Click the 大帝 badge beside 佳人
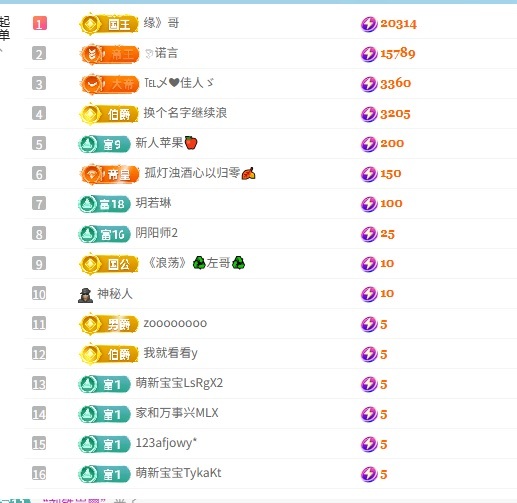 pos(110,84)
